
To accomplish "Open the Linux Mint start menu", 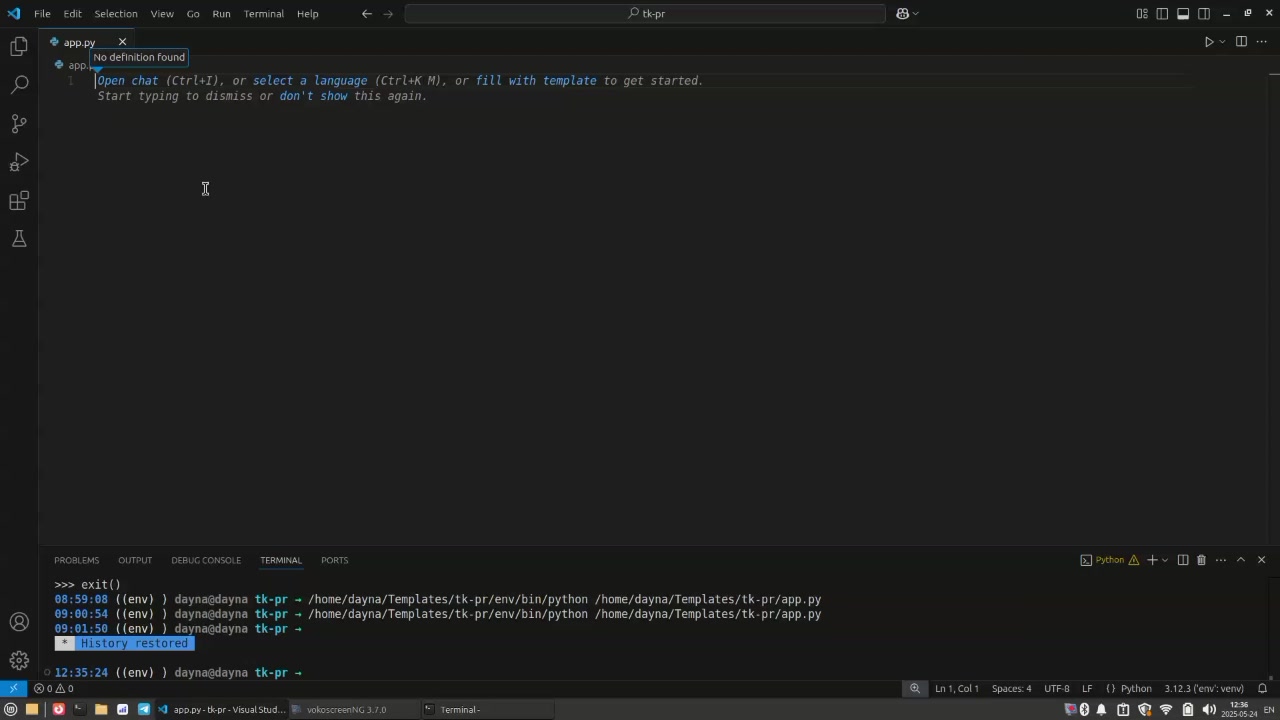I will click(x=11, y=710).
